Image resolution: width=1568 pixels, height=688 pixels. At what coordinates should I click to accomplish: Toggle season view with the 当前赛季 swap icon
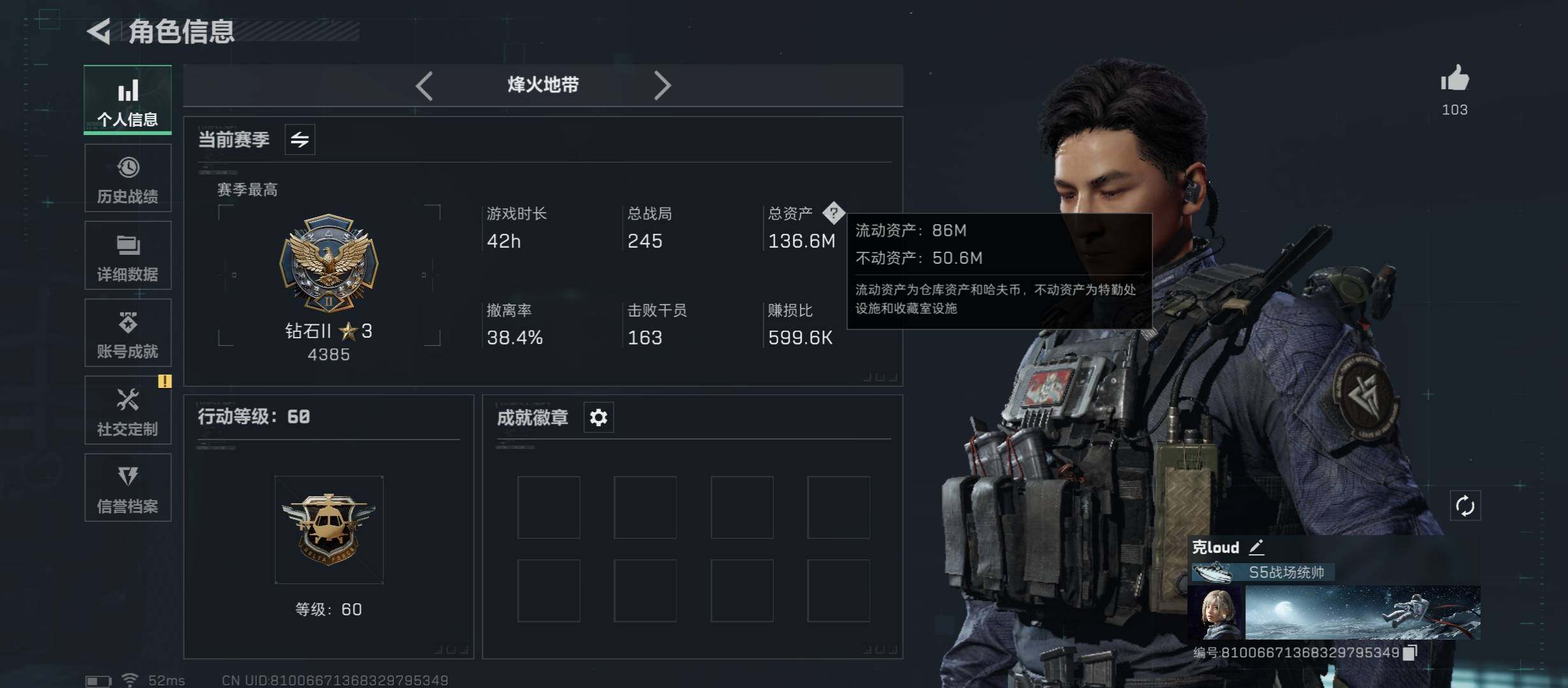(300, 139)
